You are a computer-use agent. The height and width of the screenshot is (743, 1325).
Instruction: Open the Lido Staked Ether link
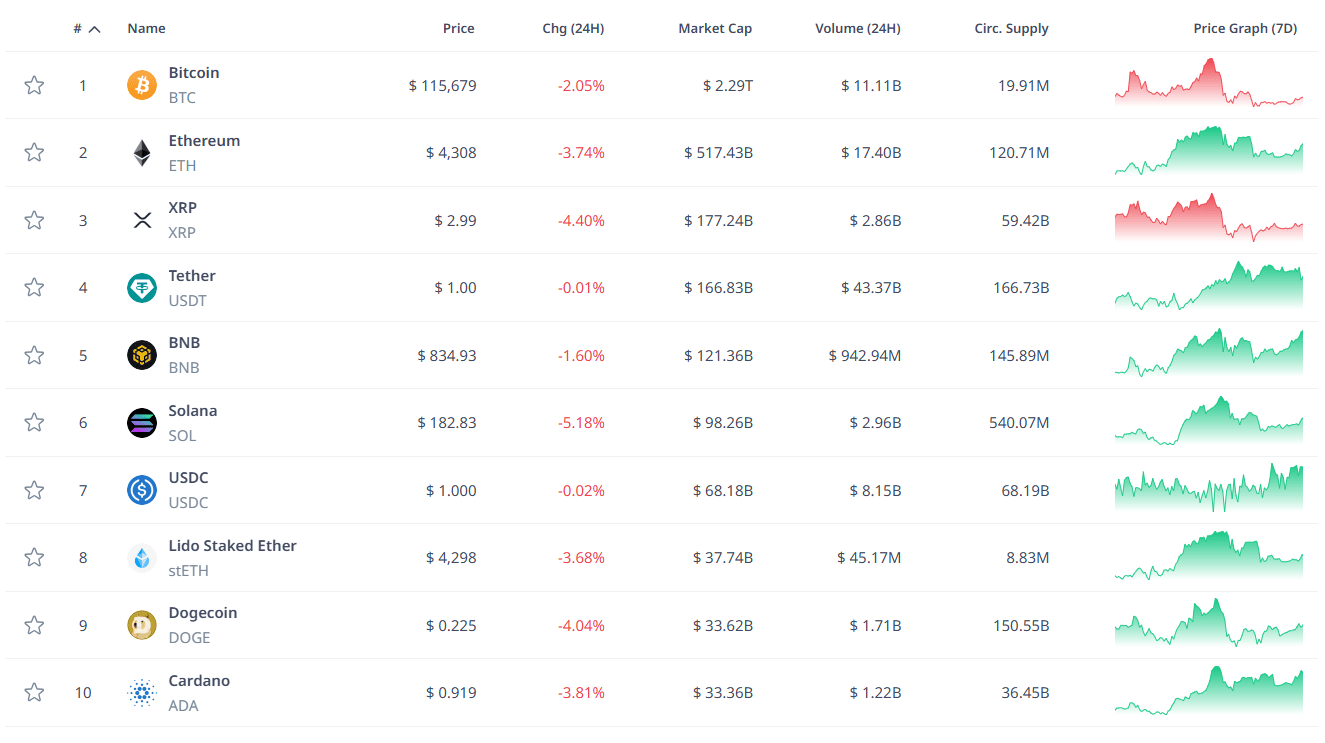[x=232, y=546]
